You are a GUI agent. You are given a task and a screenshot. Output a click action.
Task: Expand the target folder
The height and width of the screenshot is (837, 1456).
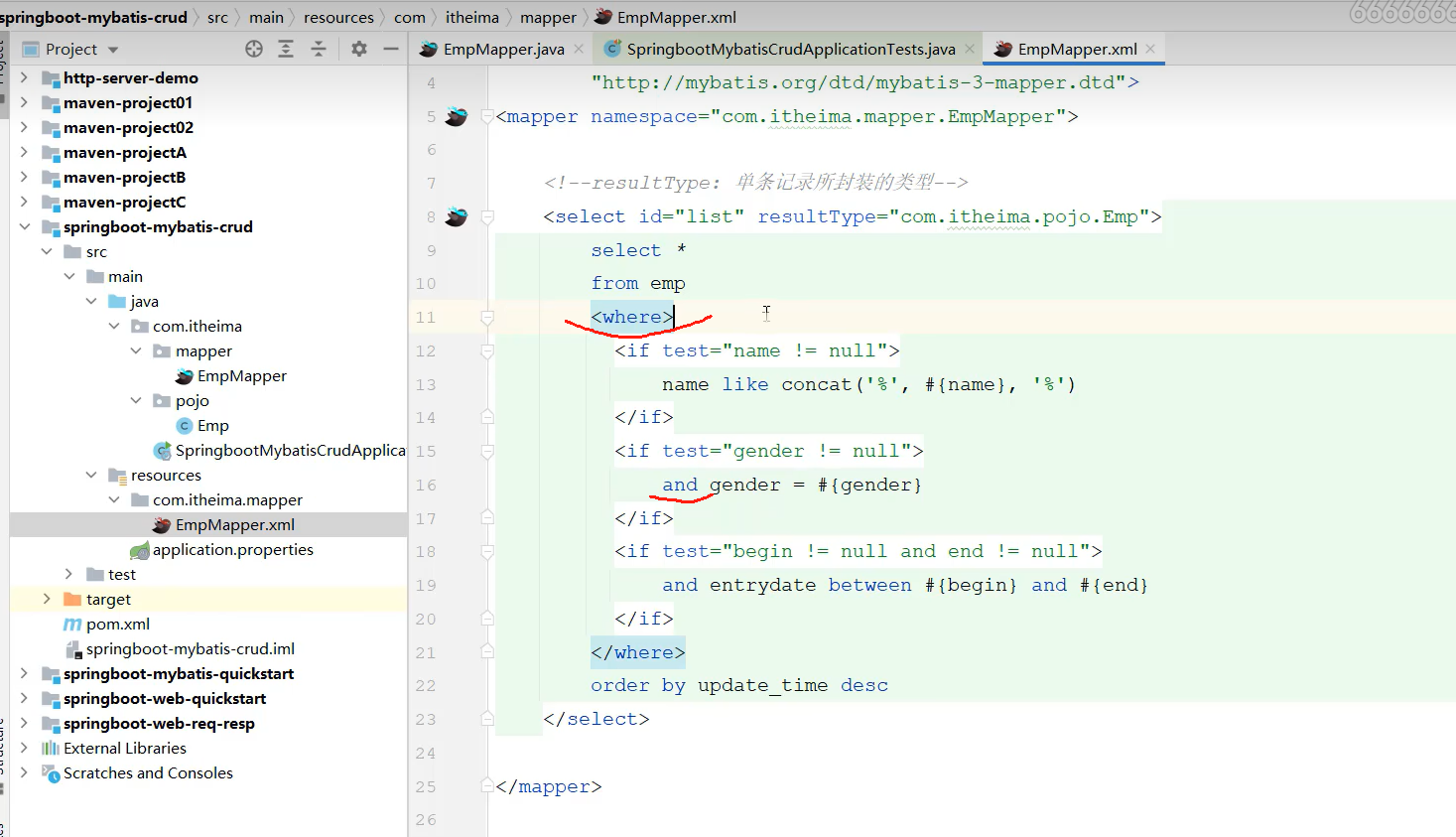[x=47, y=599]
